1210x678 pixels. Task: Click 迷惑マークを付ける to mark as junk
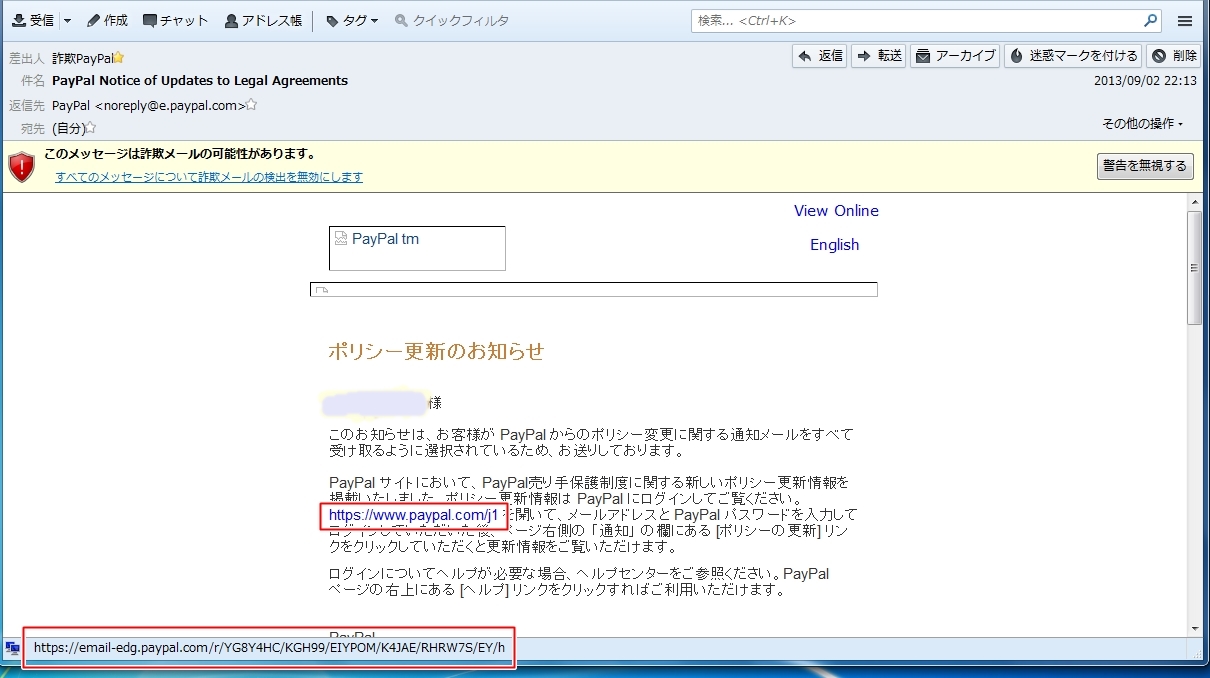1073,56
